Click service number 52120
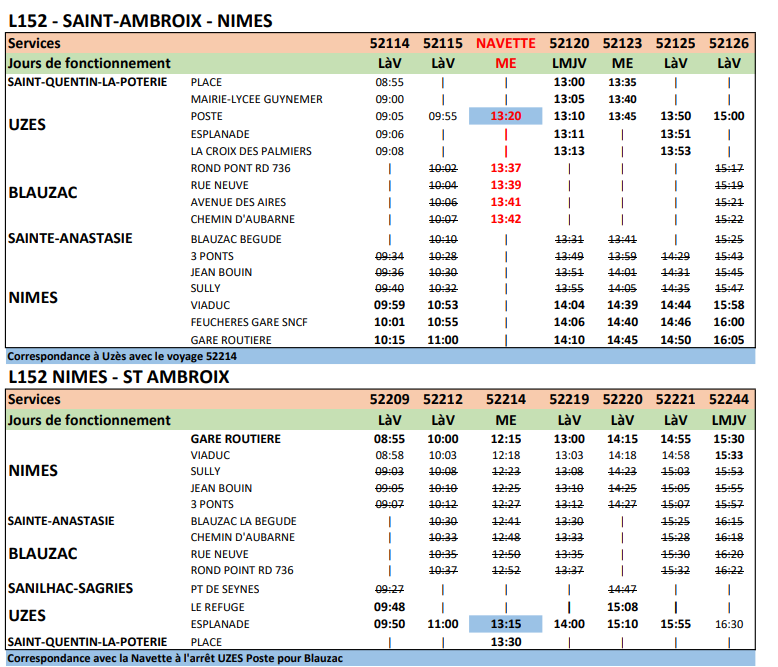This screenshot has height=667, width=778. pyautogui.click(x=569, y=44)
